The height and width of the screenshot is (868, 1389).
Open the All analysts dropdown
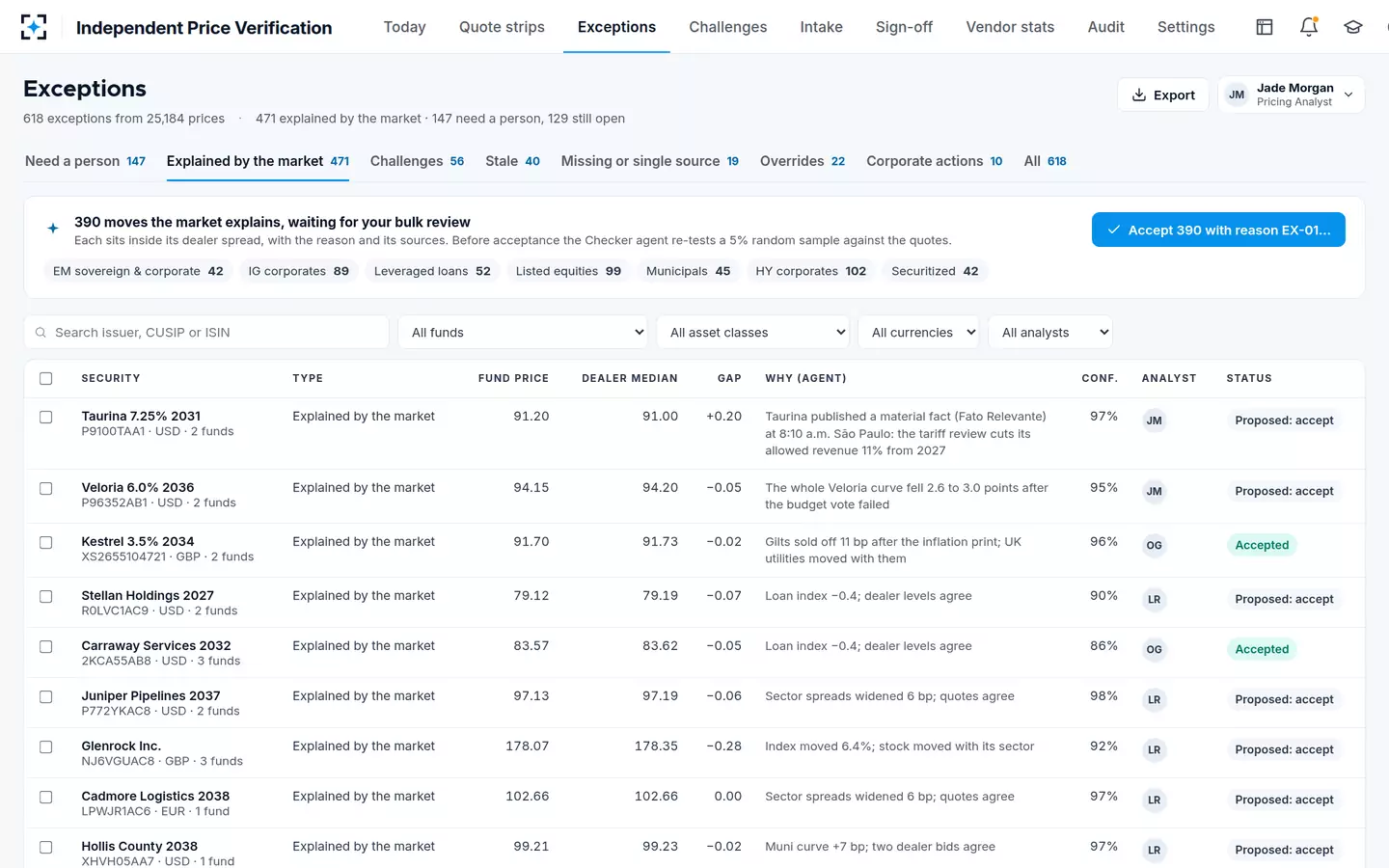(x=1050, y=333)
